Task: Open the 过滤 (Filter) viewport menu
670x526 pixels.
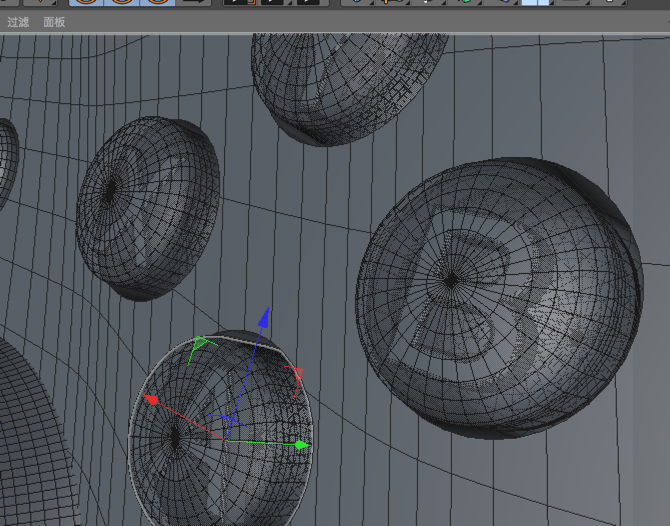Action: 18,22
